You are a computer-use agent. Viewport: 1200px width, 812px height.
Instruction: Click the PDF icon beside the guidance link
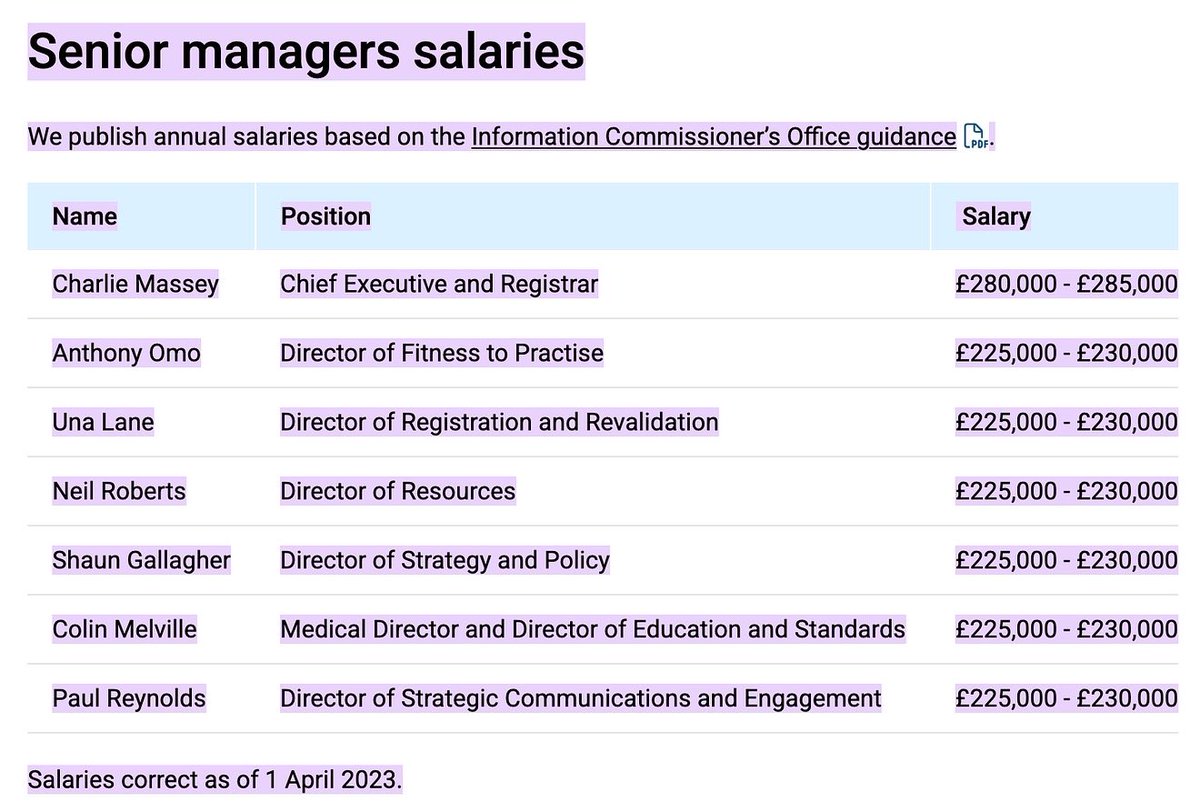974,136
